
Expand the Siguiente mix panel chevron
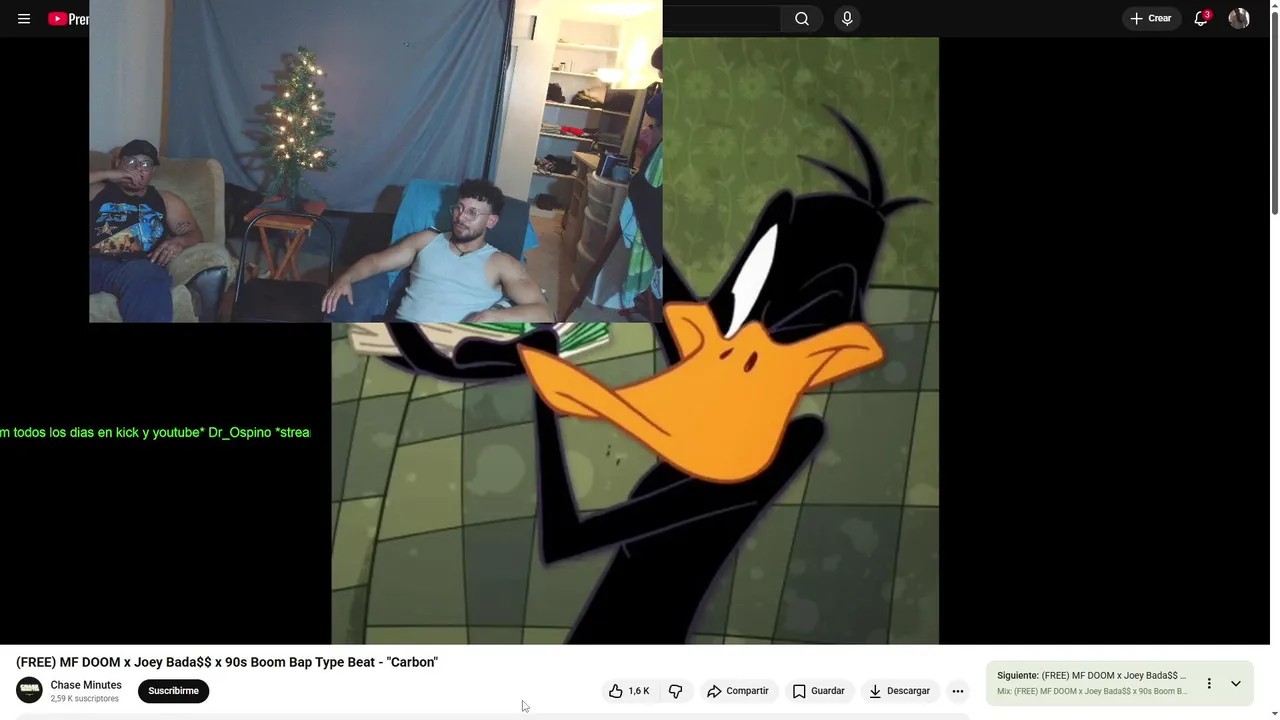click(1236, 684)
